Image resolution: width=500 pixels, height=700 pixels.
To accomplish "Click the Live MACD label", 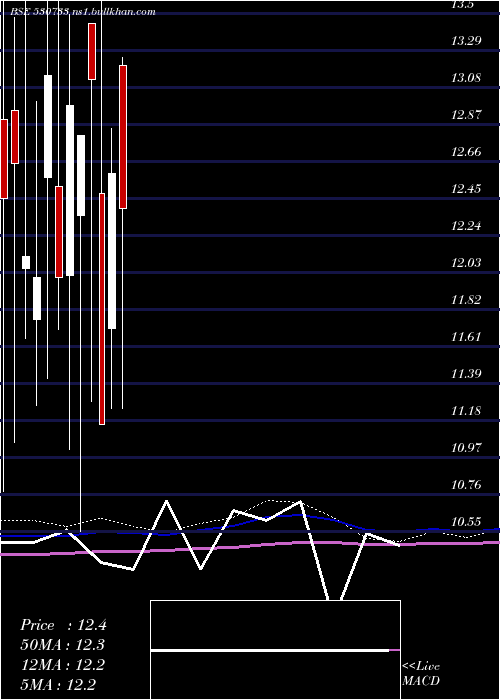I will (421, 674).
